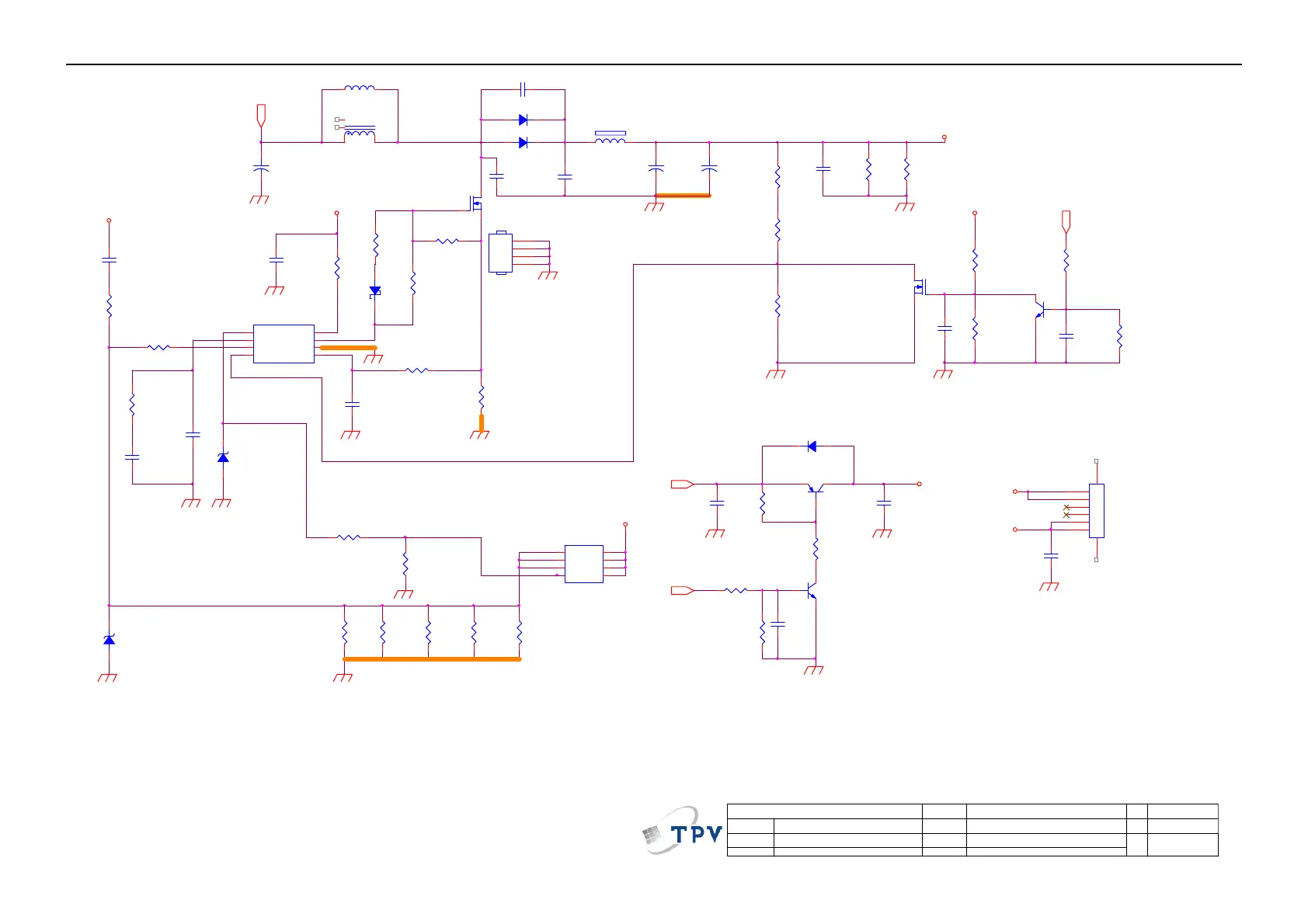Select the PNP pass transistor below the bridging diode

[815, 488]
